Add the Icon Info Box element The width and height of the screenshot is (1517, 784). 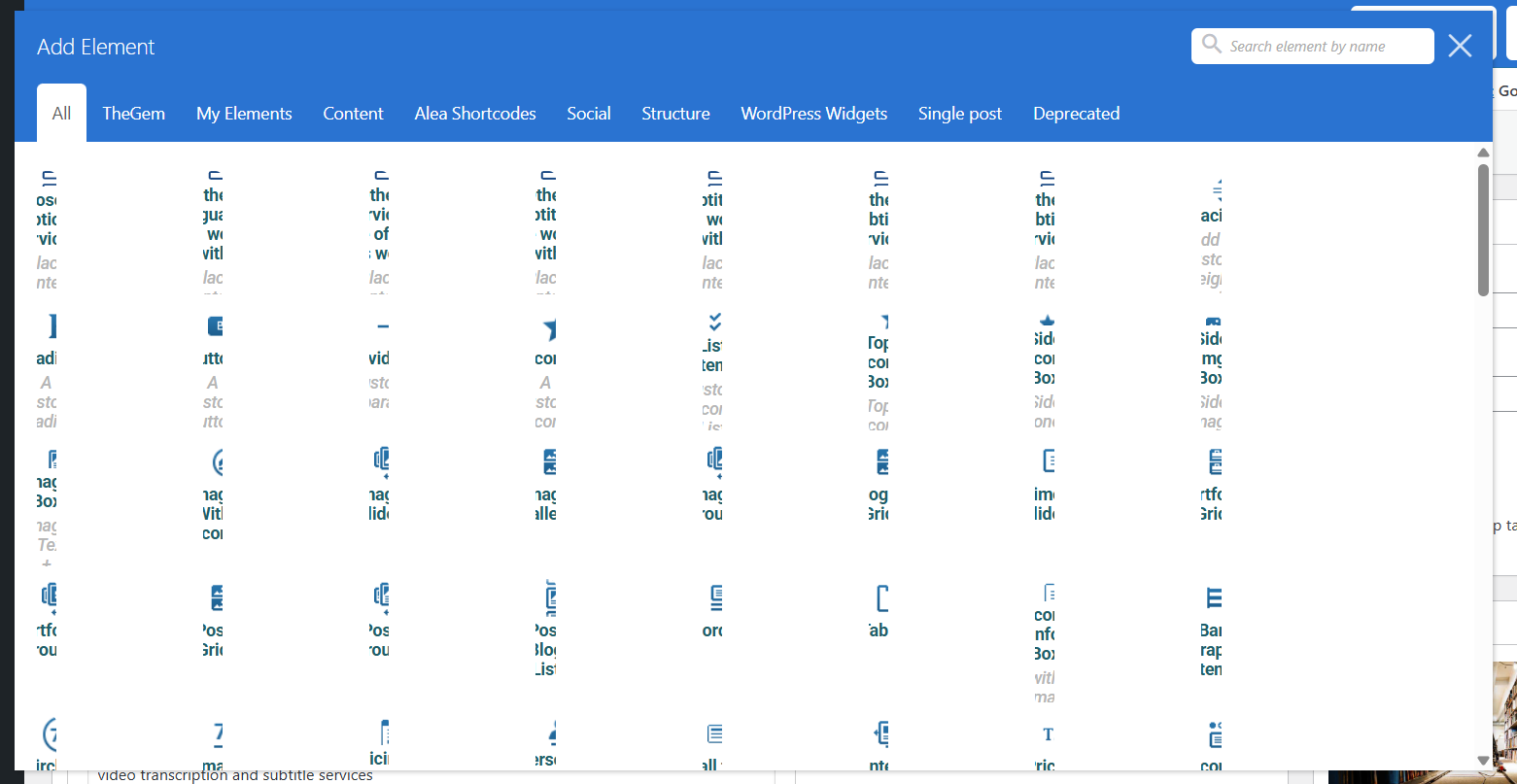(x=1045, y=643)
